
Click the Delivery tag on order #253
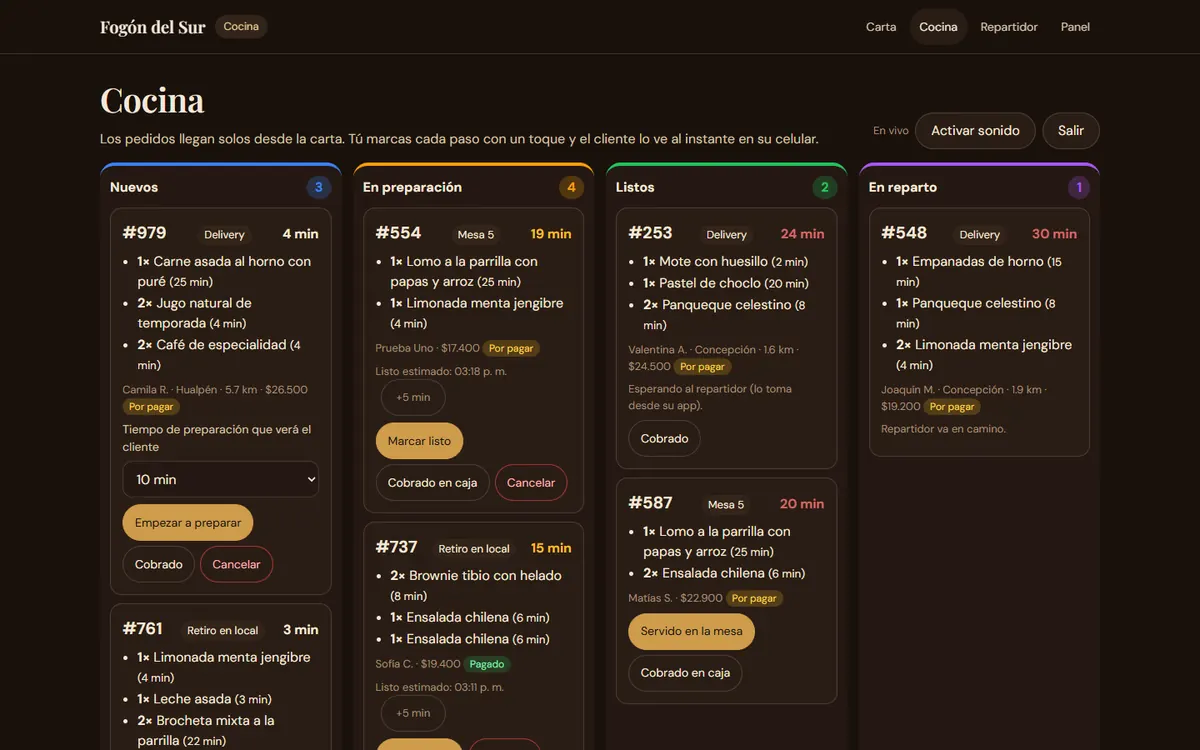pyautogui.click(x=727, y=234)
